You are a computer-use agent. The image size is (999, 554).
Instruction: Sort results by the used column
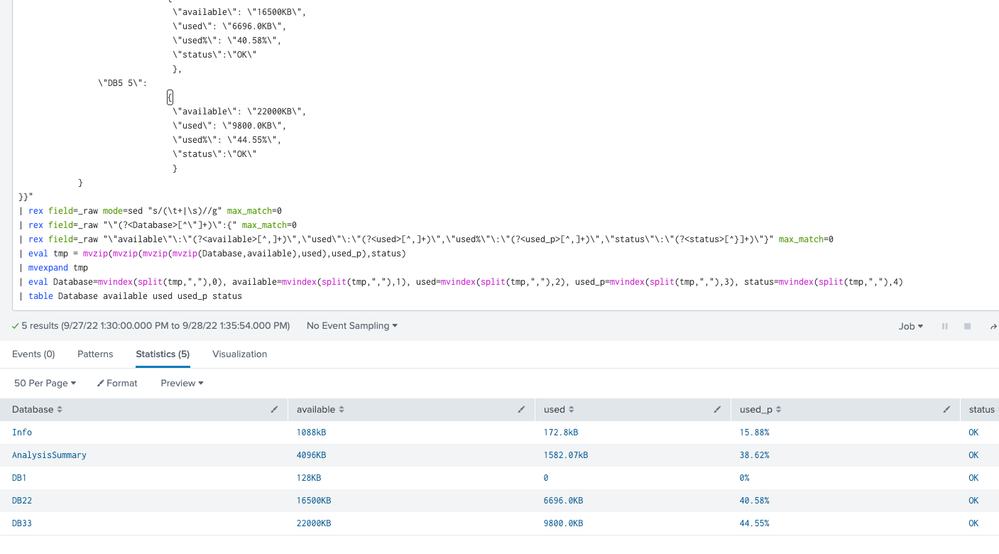click(x=559, y=410)
